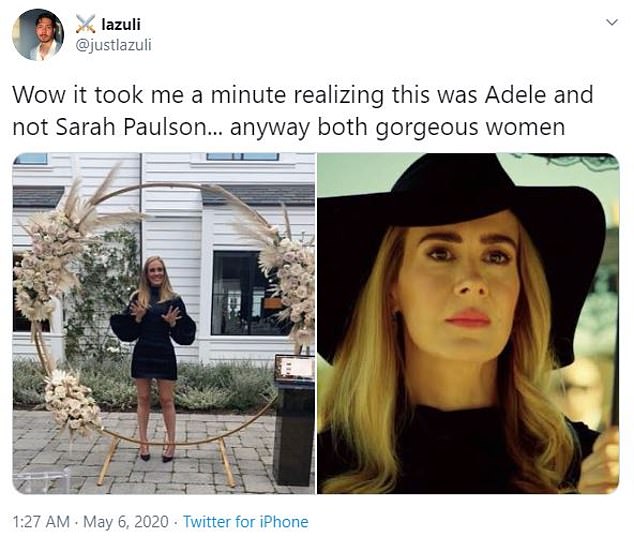The width and height of the screenshot is (634, 537).
Task: Open the @justlazuli handle link
Action: (x=114, y=44)
